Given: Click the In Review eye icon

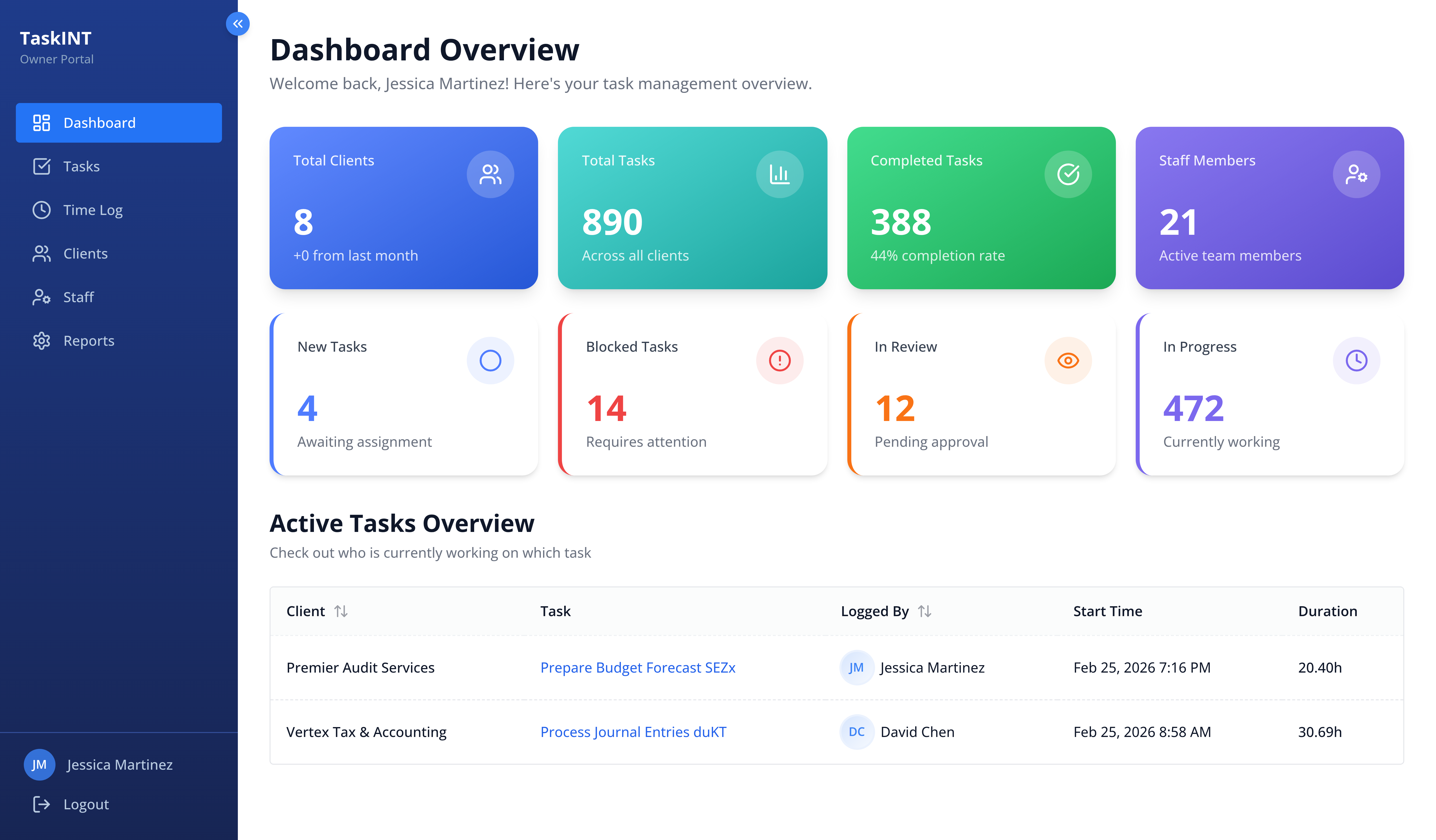Looking at the screenshot, I should pos(1068,361).
